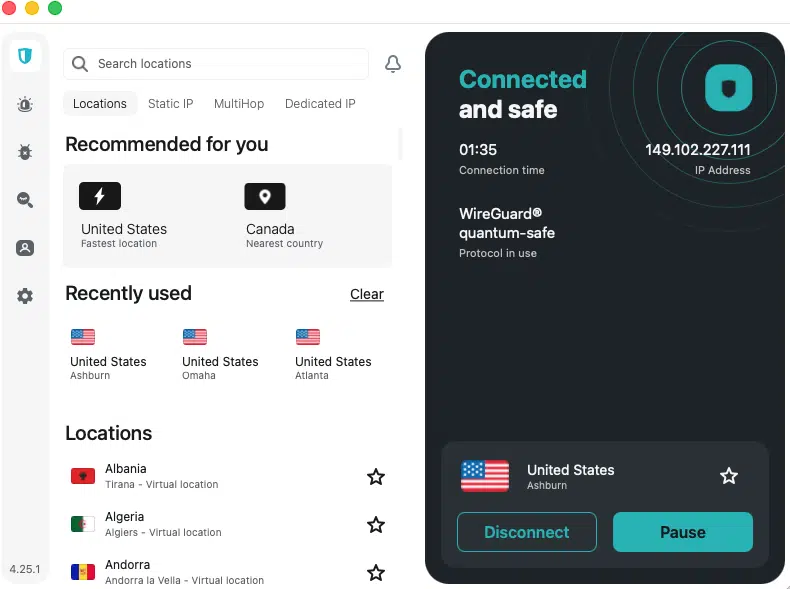Viewport: 790px width, 589px height.
Task: Open Settings gear in sidebar
Action: pyautogui.click(x=25, y=296)
